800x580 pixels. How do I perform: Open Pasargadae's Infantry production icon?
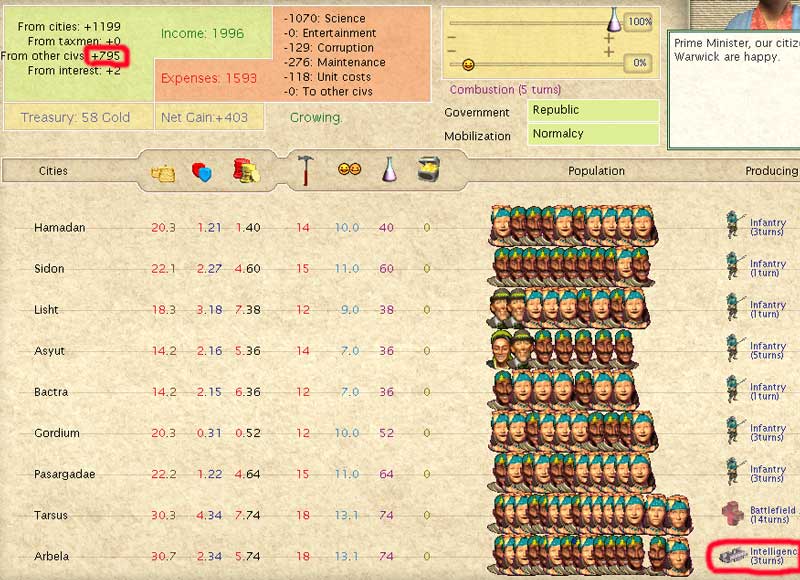point(734,471)
